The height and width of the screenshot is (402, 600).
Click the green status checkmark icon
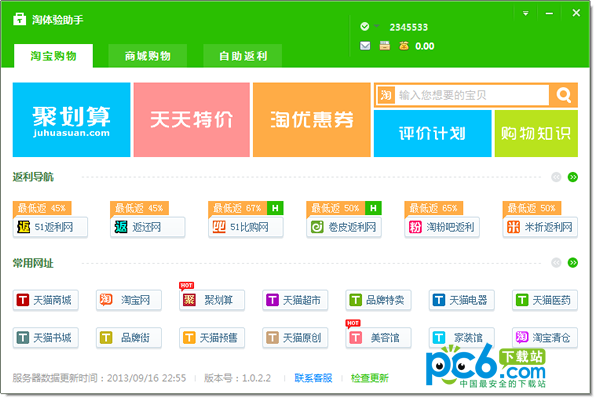(x=365, y=26)
